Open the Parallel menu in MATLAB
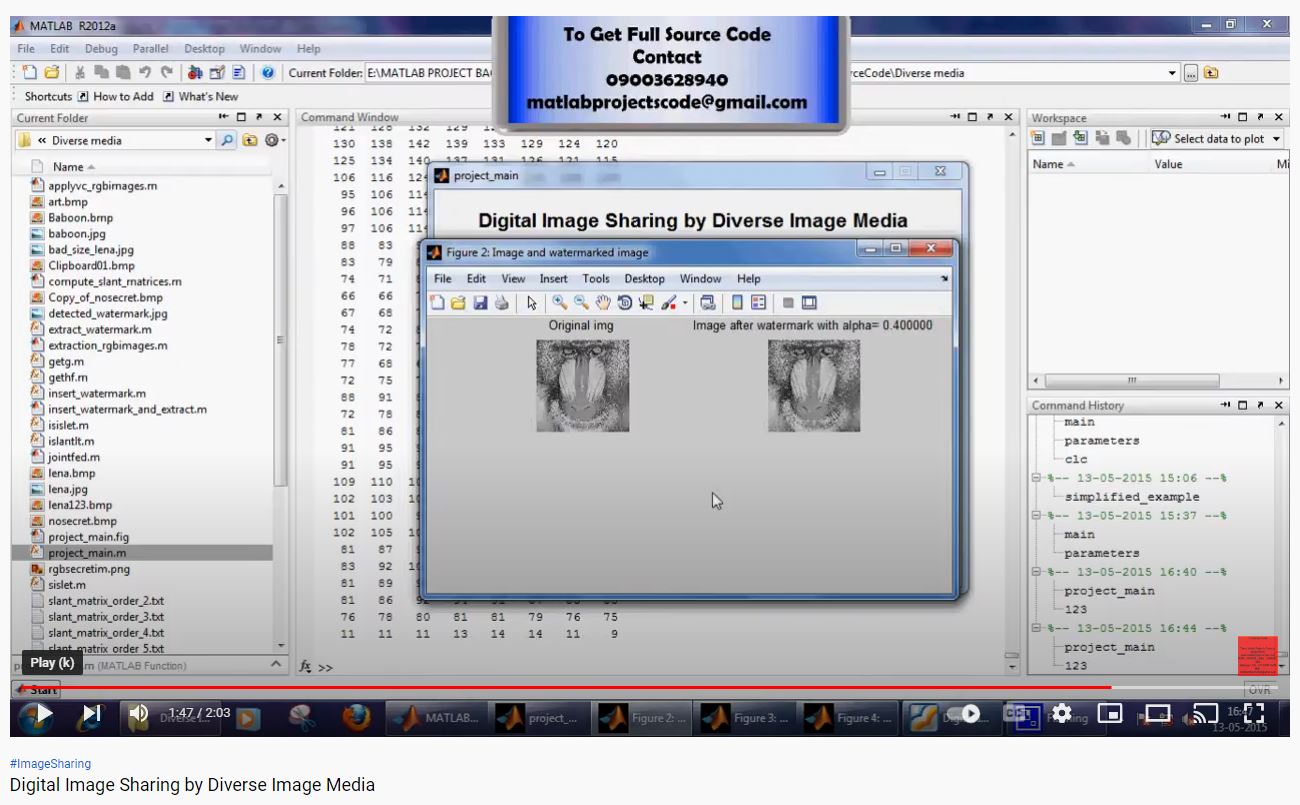This screenshot has width=1300, height=805. click(151, 48)
